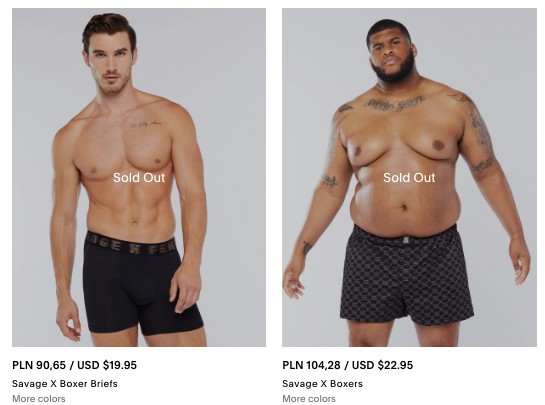Select the USD $19.95 price

coord(107,365)
